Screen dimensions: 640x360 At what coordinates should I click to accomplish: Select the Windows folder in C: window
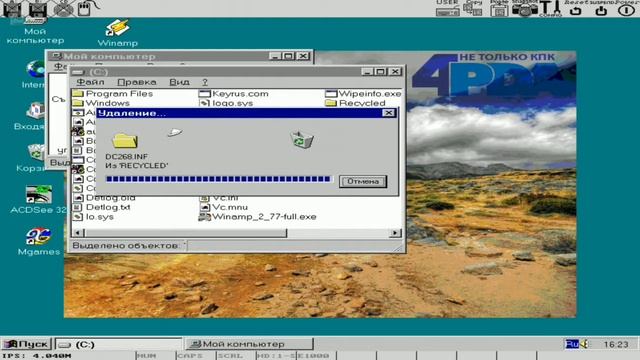(101, 103)
